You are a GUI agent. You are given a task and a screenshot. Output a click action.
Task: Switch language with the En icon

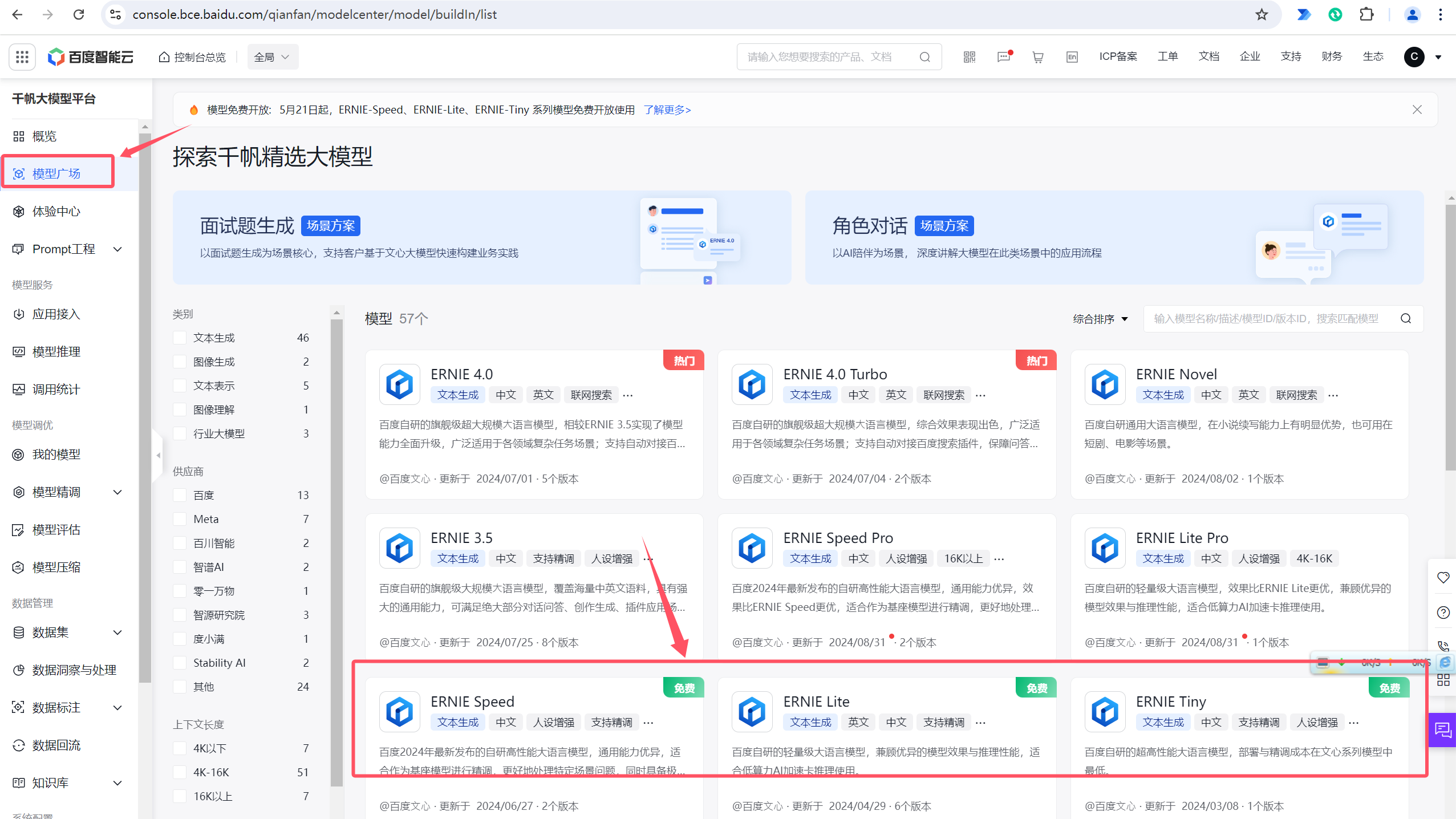(x=1072, y=57)
